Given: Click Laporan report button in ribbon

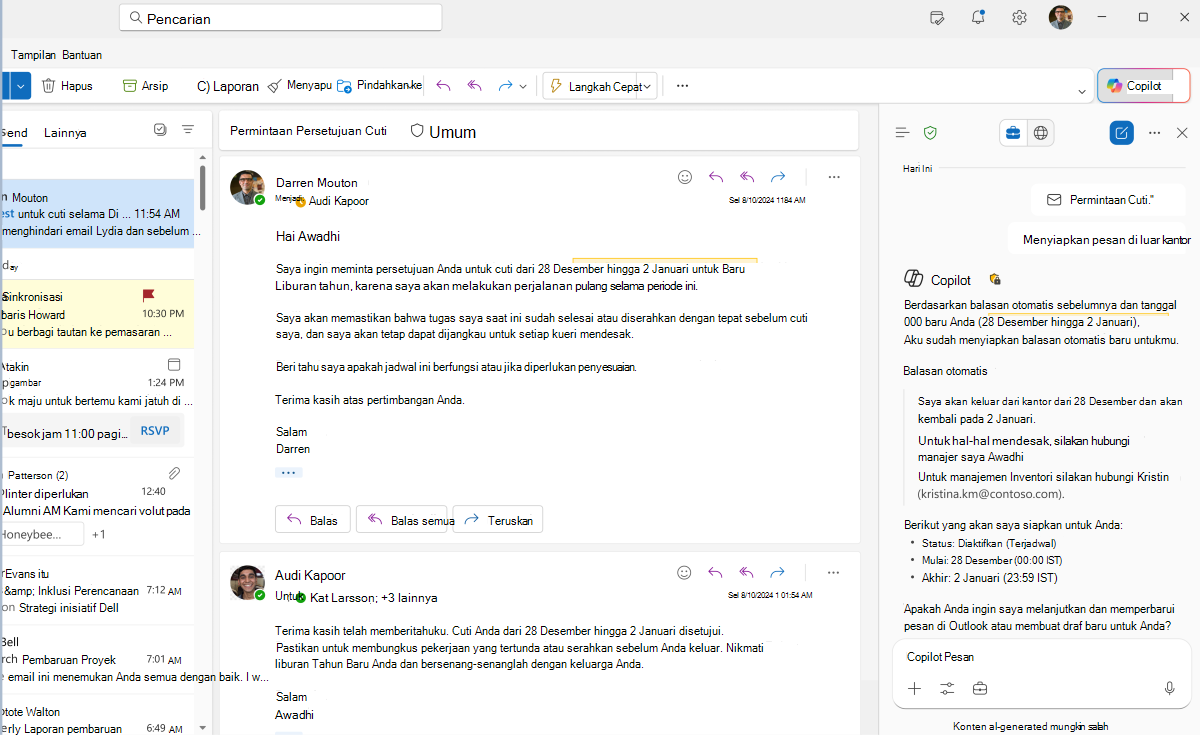Looking at the screenshot, I should pos(227,86).
